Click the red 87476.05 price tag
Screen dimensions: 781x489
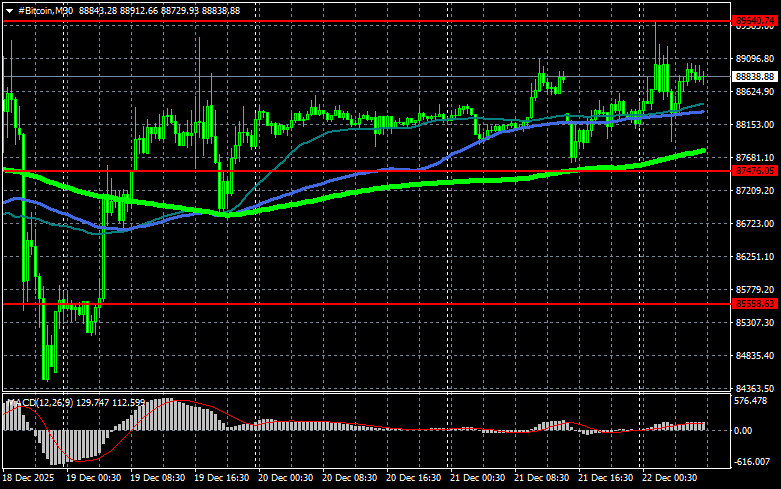pos(754,171)
